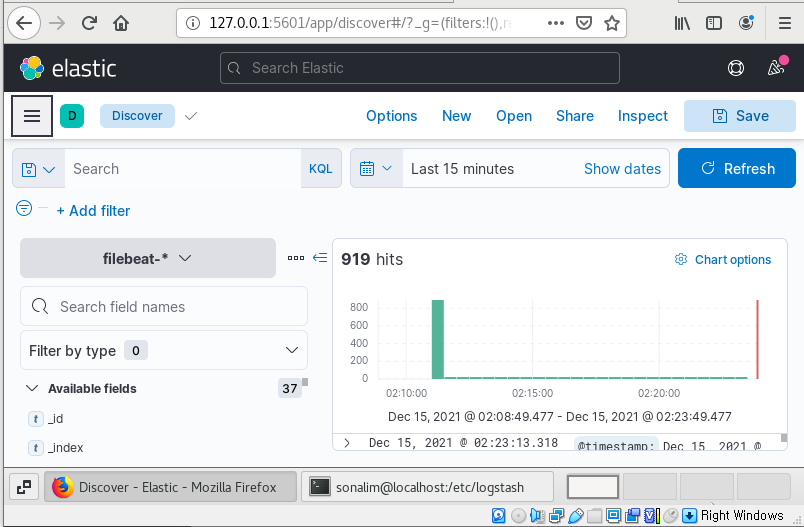Open date quick menu with calendar icon
This screenshot has height=527, width=804.
pos(376,169)
